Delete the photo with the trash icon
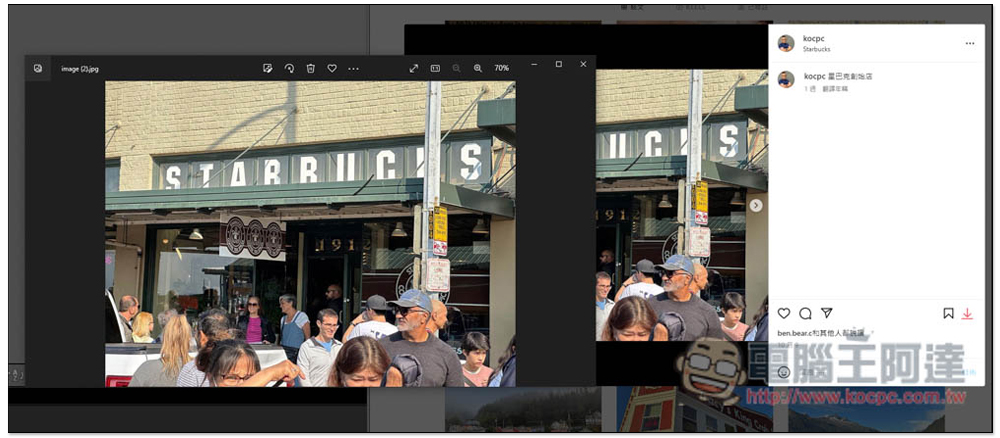1000x438 pixels. point(311,68)
